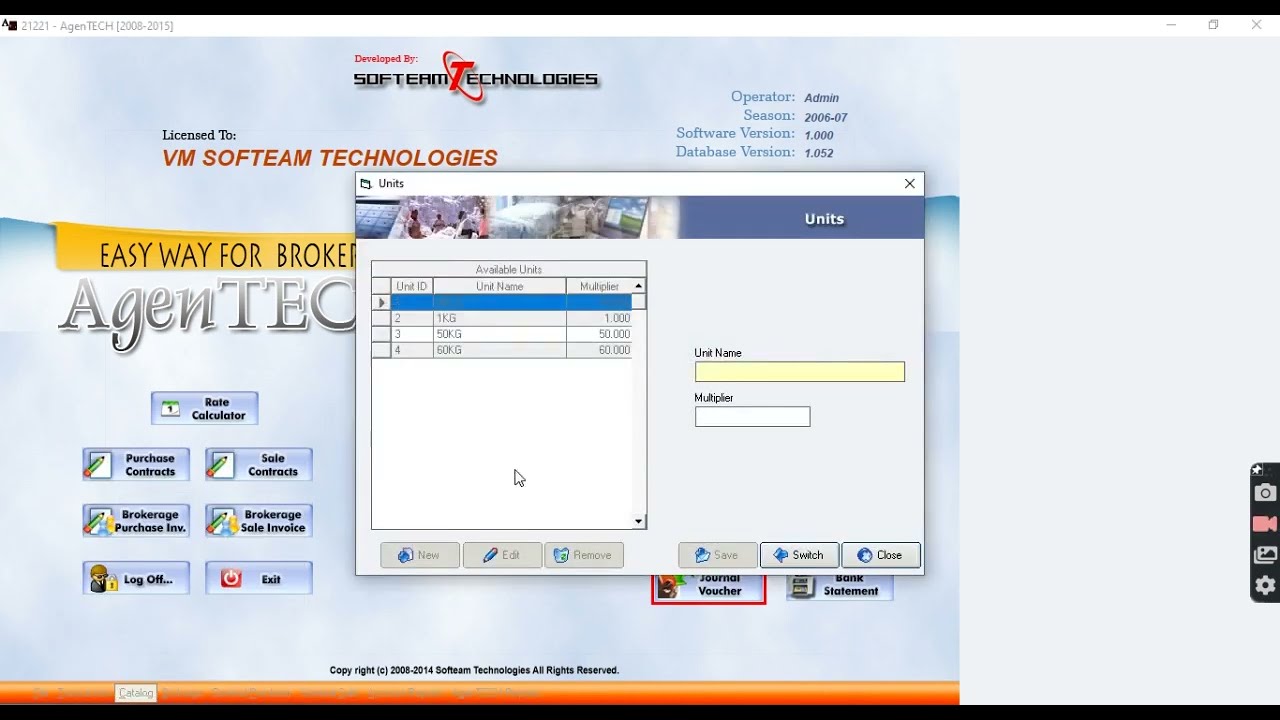Viewport: 1280px width, 720px height.
Task: Close the Units dialog with the X
Action: (909, 184)
